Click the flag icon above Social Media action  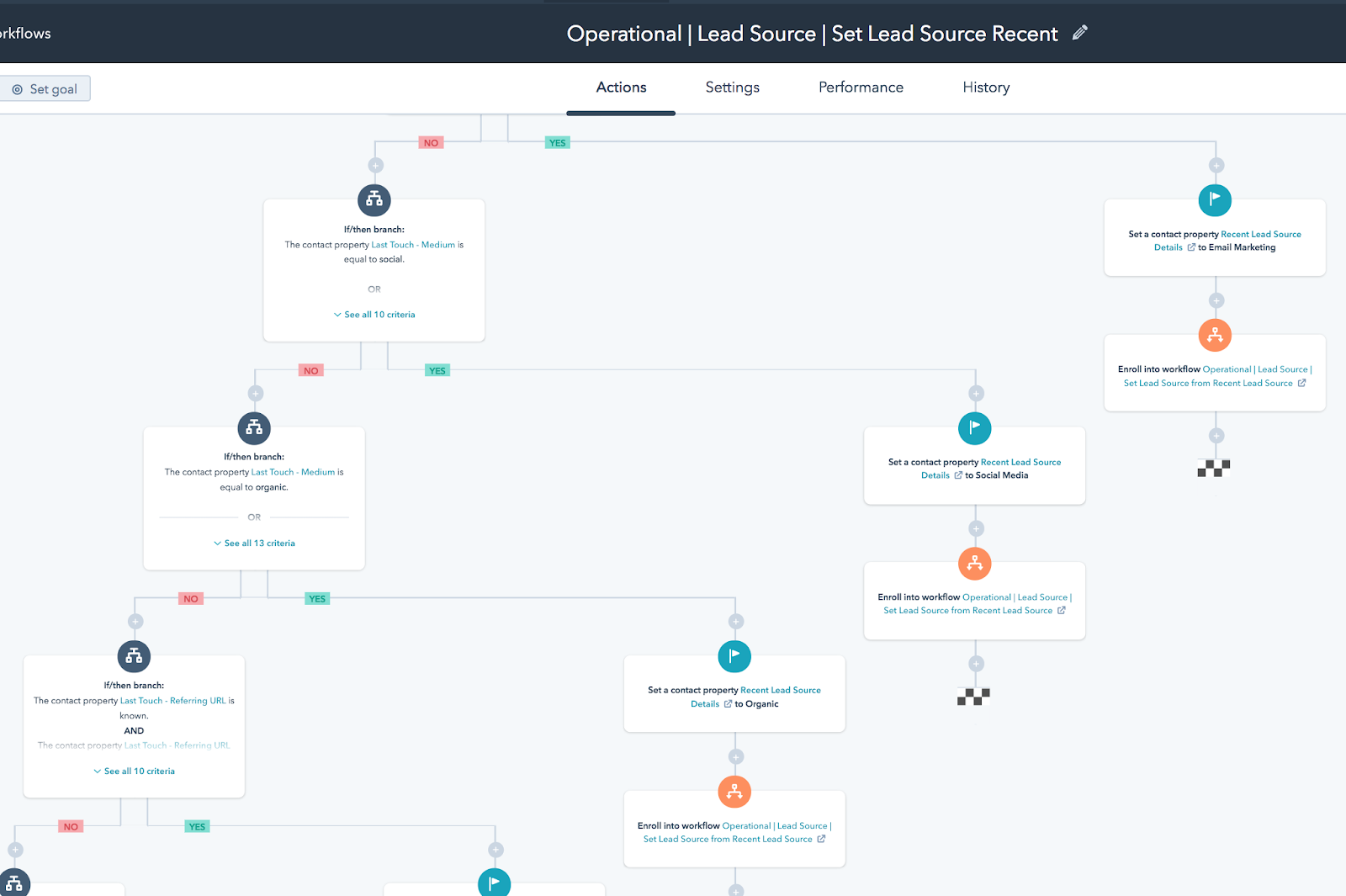click(x=974, y=428)
